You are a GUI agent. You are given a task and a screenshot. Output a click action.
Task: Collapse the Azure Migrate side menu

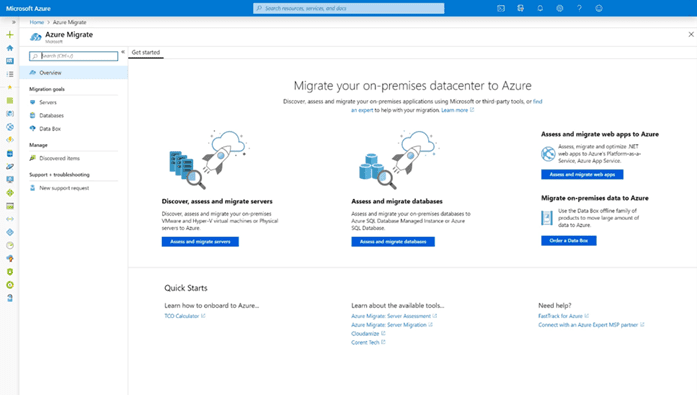click(x=123, y=52)
